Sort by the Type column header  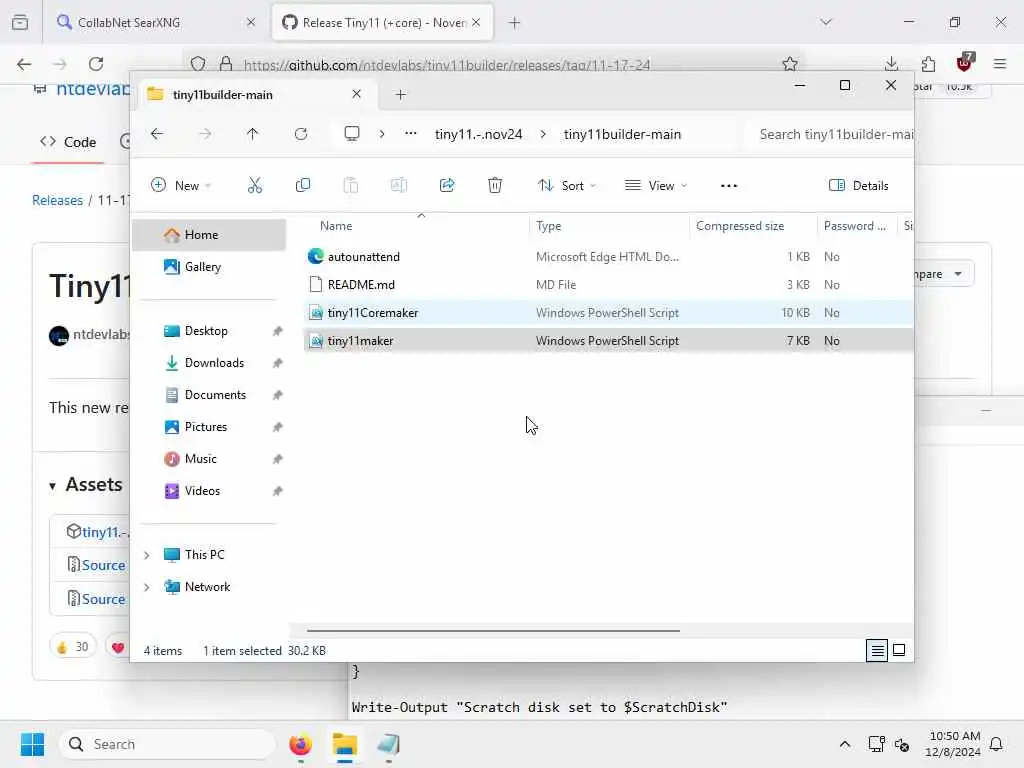[549, 226]
